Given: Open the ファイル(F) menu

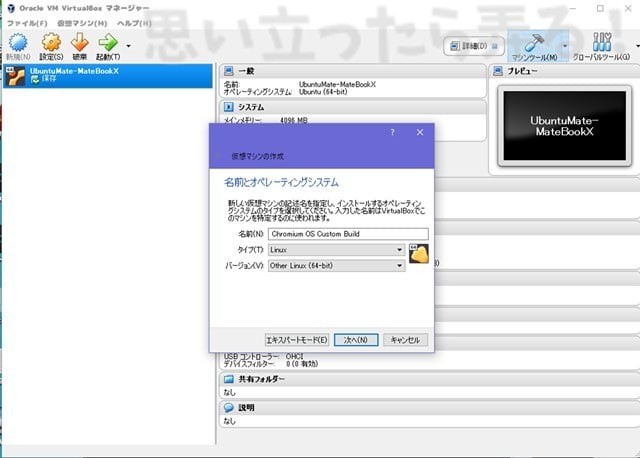Looking at the screenshot, I should pos(27,23).
